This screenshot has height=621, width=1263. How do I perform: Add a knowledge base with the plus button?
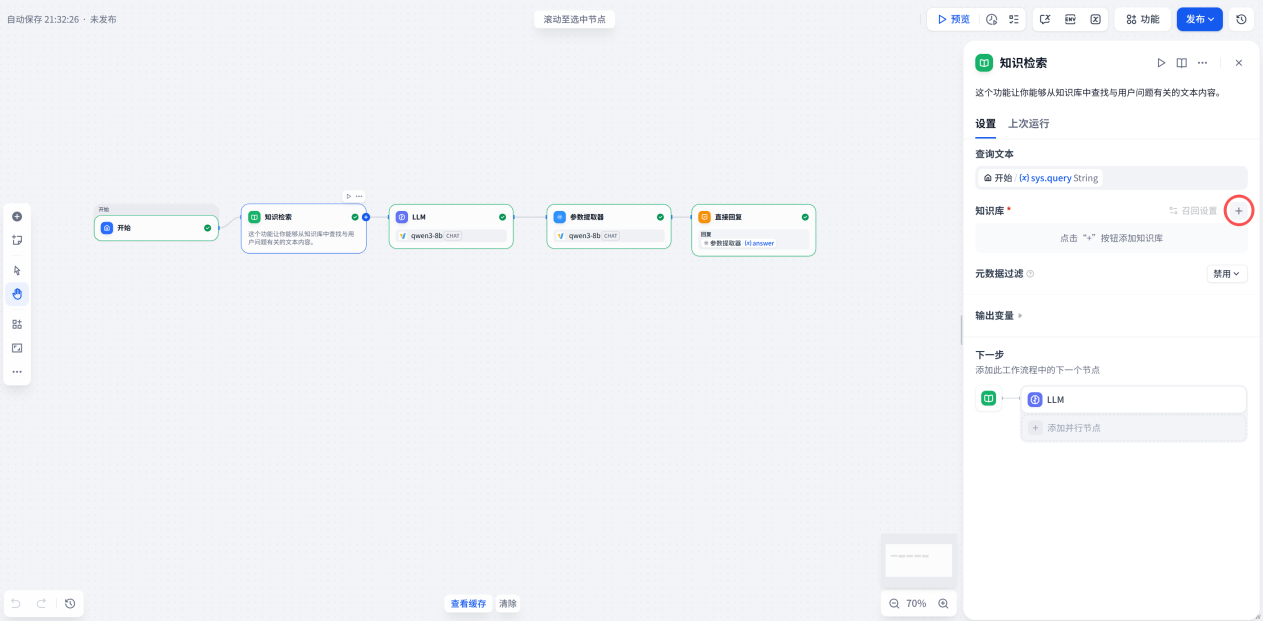pyautogui.click(x=1239, y=211)
